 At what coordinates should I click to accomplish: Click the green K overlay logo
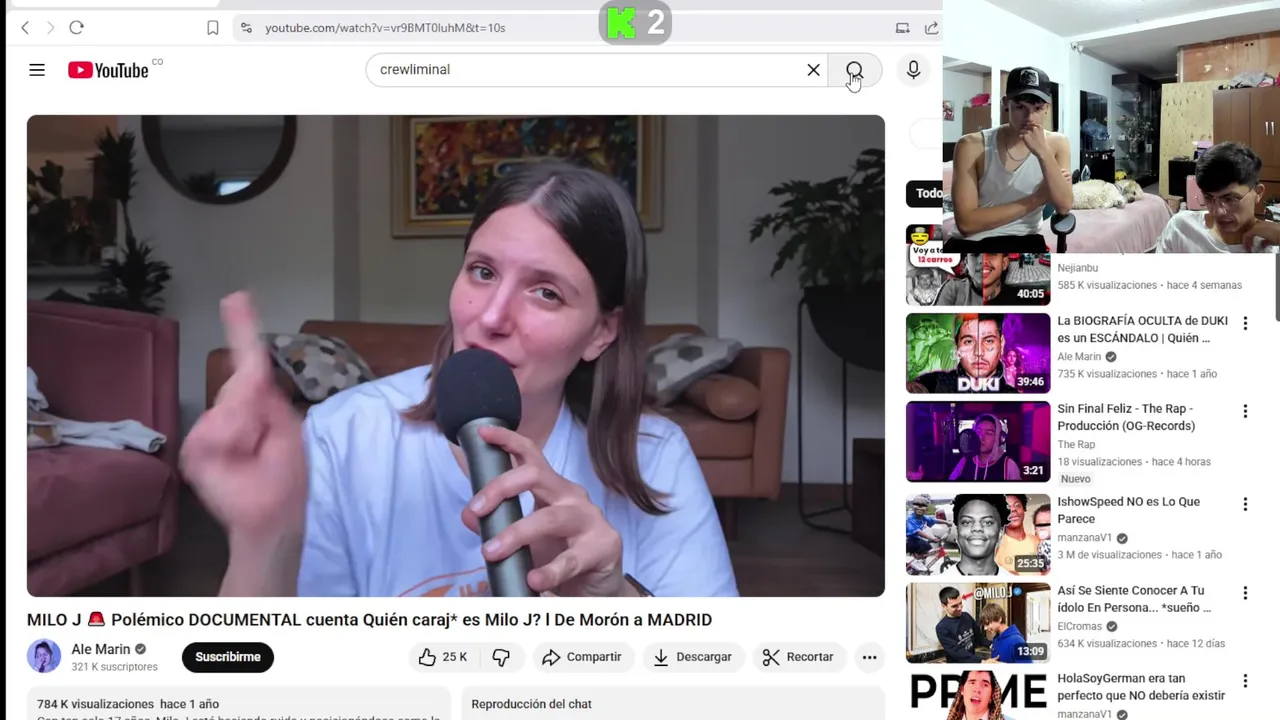622,22
